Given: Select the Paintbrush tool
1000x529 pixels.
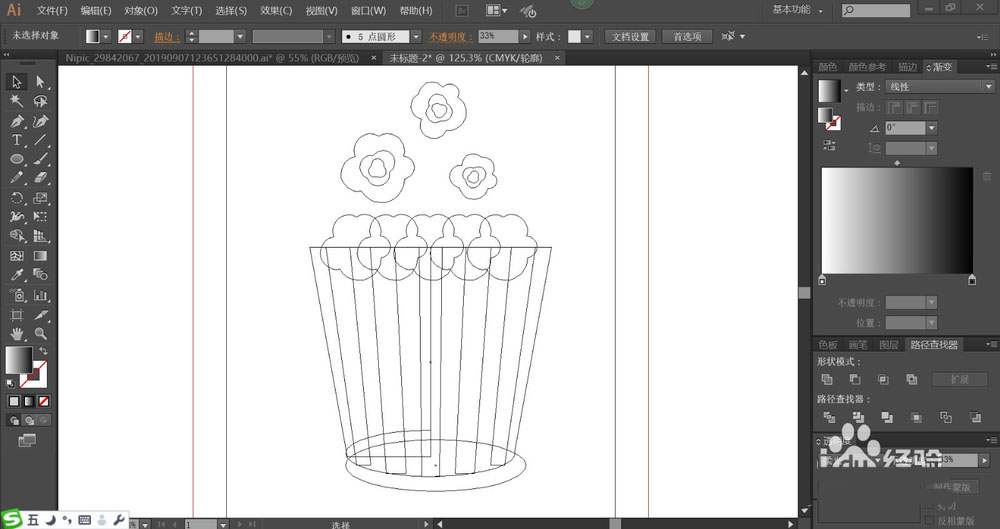Looking at the screenshot, I should pos(40,159).
